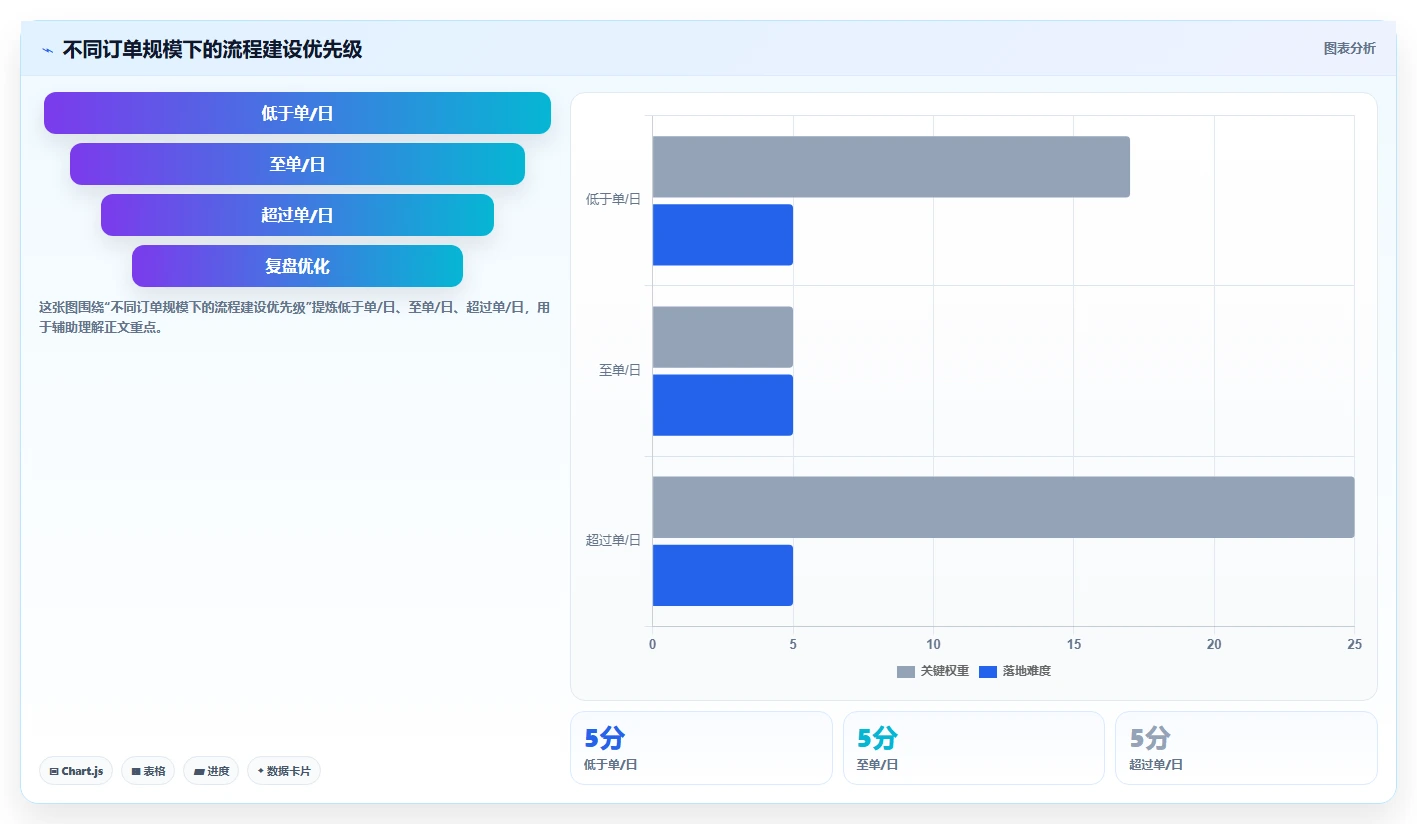1417x824 pixels.
Task: Toggle 落地难度 legend entry
Action: point(1015,671)
